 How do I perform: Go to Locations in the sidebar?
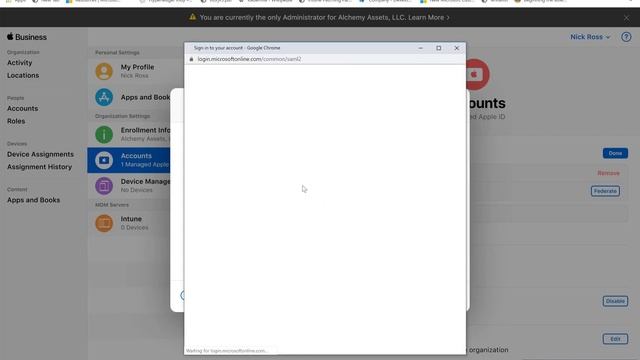[23, 76]
